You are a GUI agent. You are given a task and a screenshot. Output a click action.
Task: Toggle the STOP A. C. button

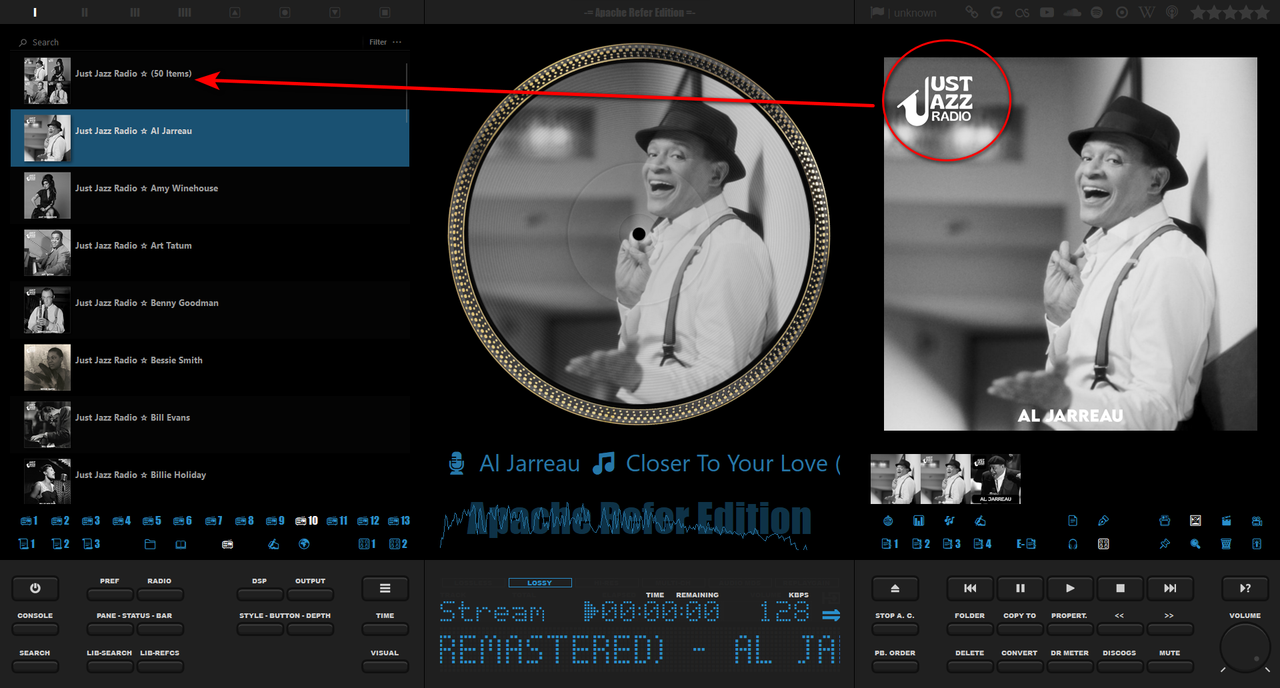895,629
